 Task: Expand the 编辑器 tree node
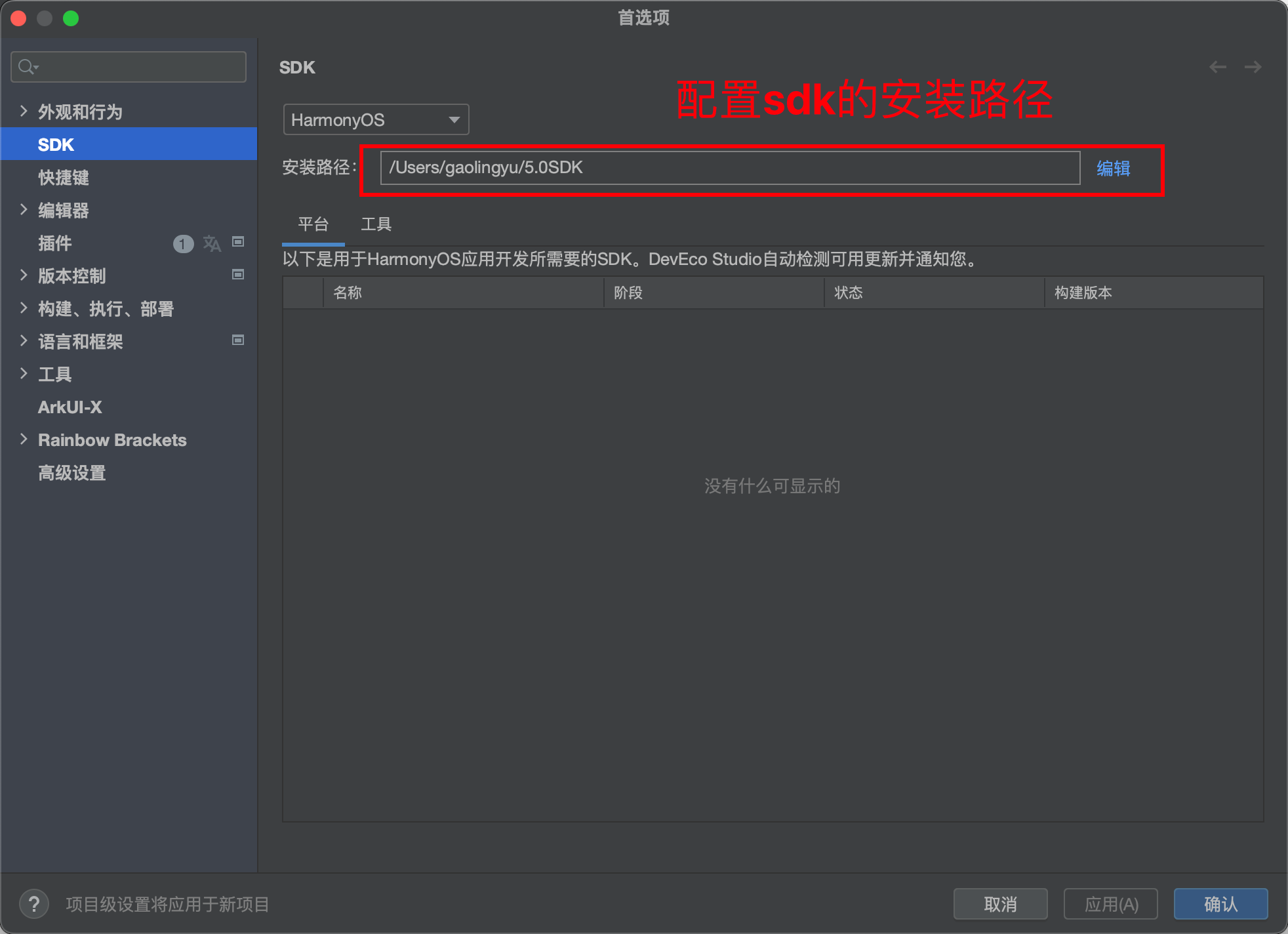point(24,209)
